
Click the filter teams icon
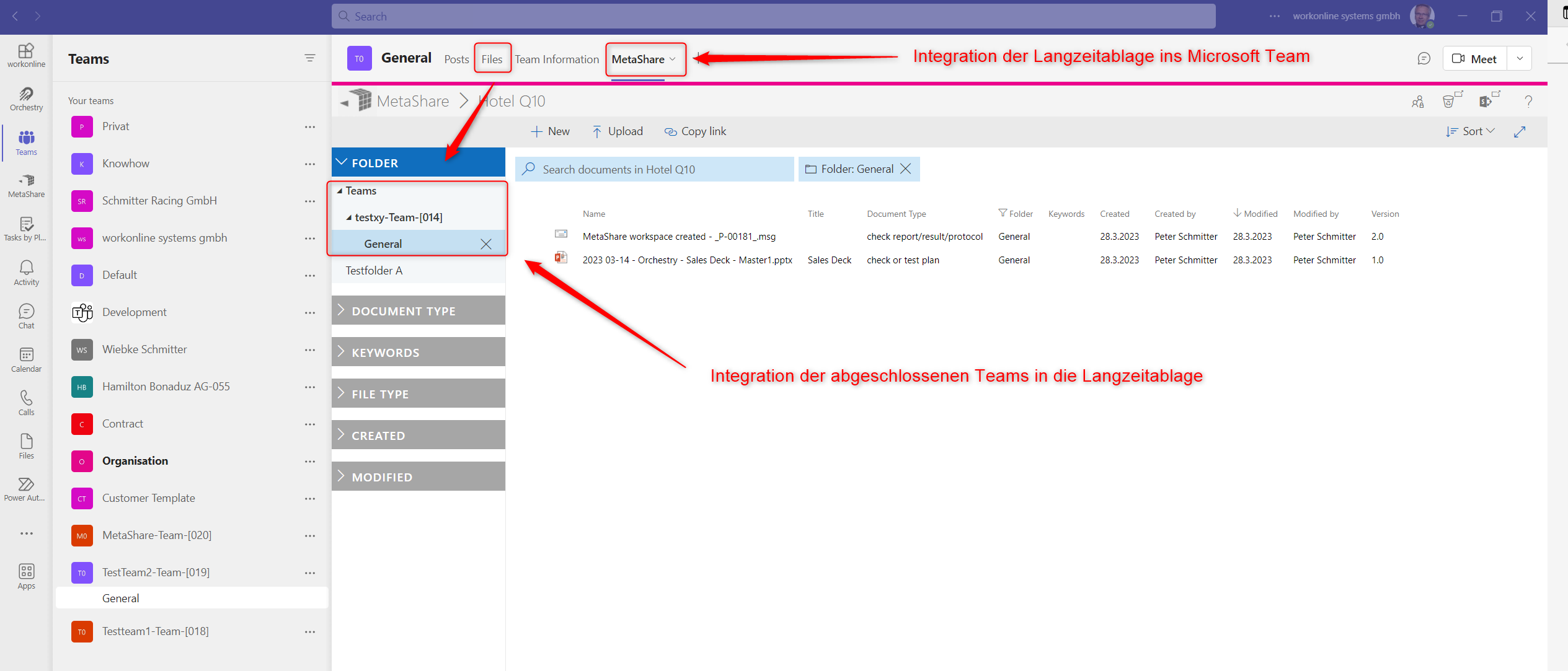pos(310,58)
